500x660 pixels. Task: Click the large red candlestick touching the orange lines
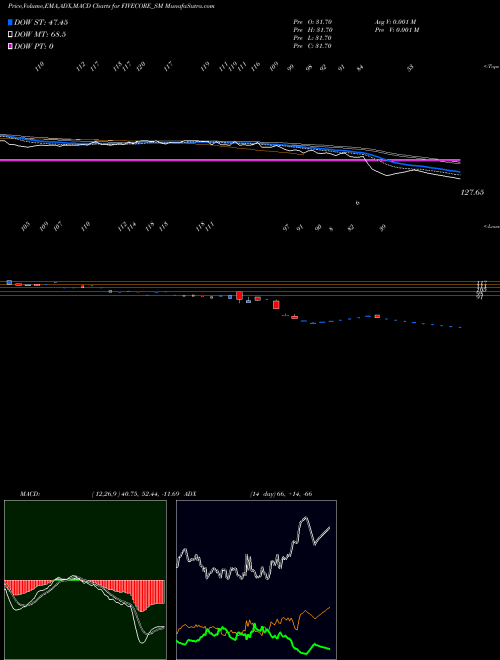pos(239,295)
